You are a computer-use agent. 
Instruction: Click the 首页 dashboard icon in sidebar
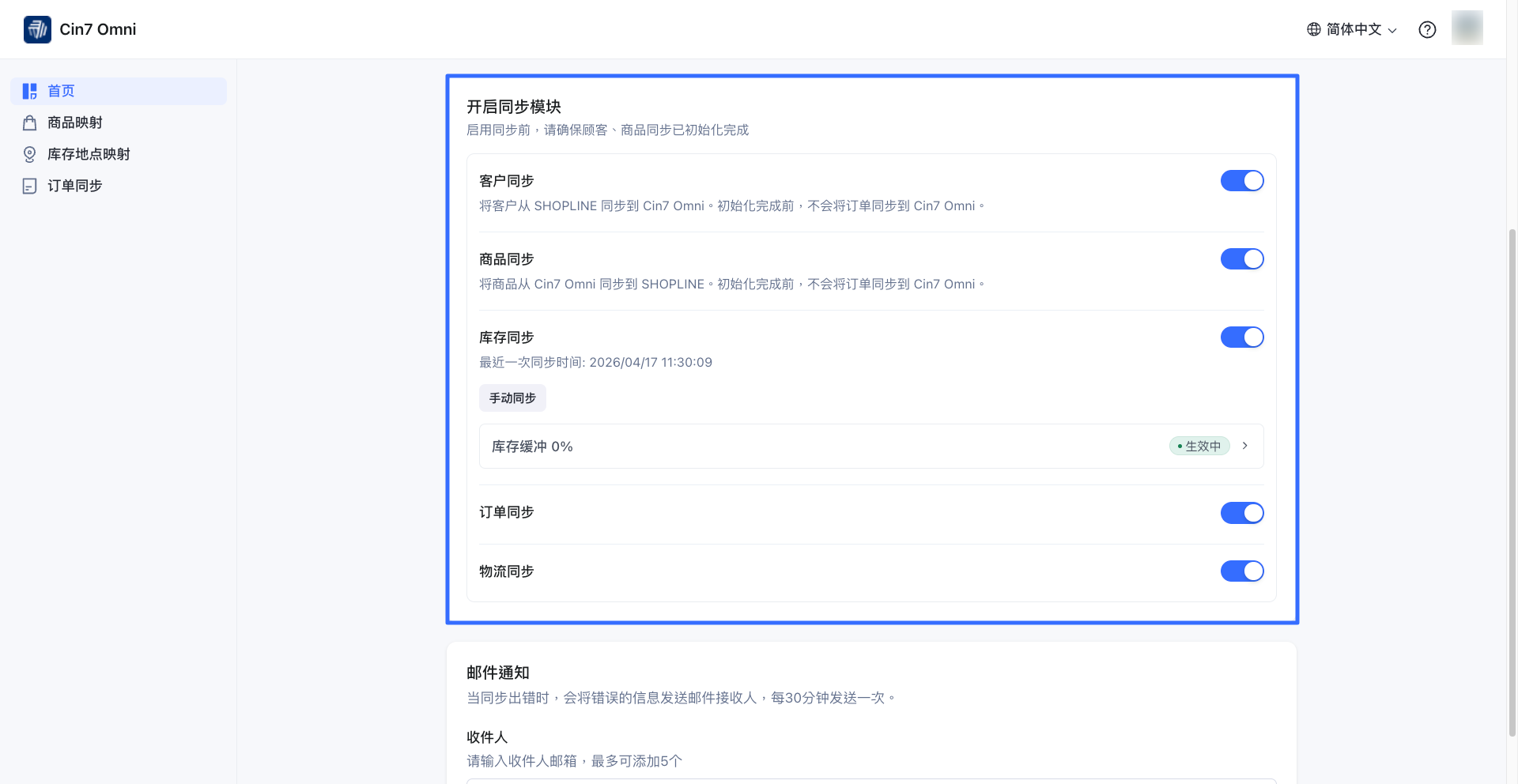pyautogui.click(x=30, y=91)
